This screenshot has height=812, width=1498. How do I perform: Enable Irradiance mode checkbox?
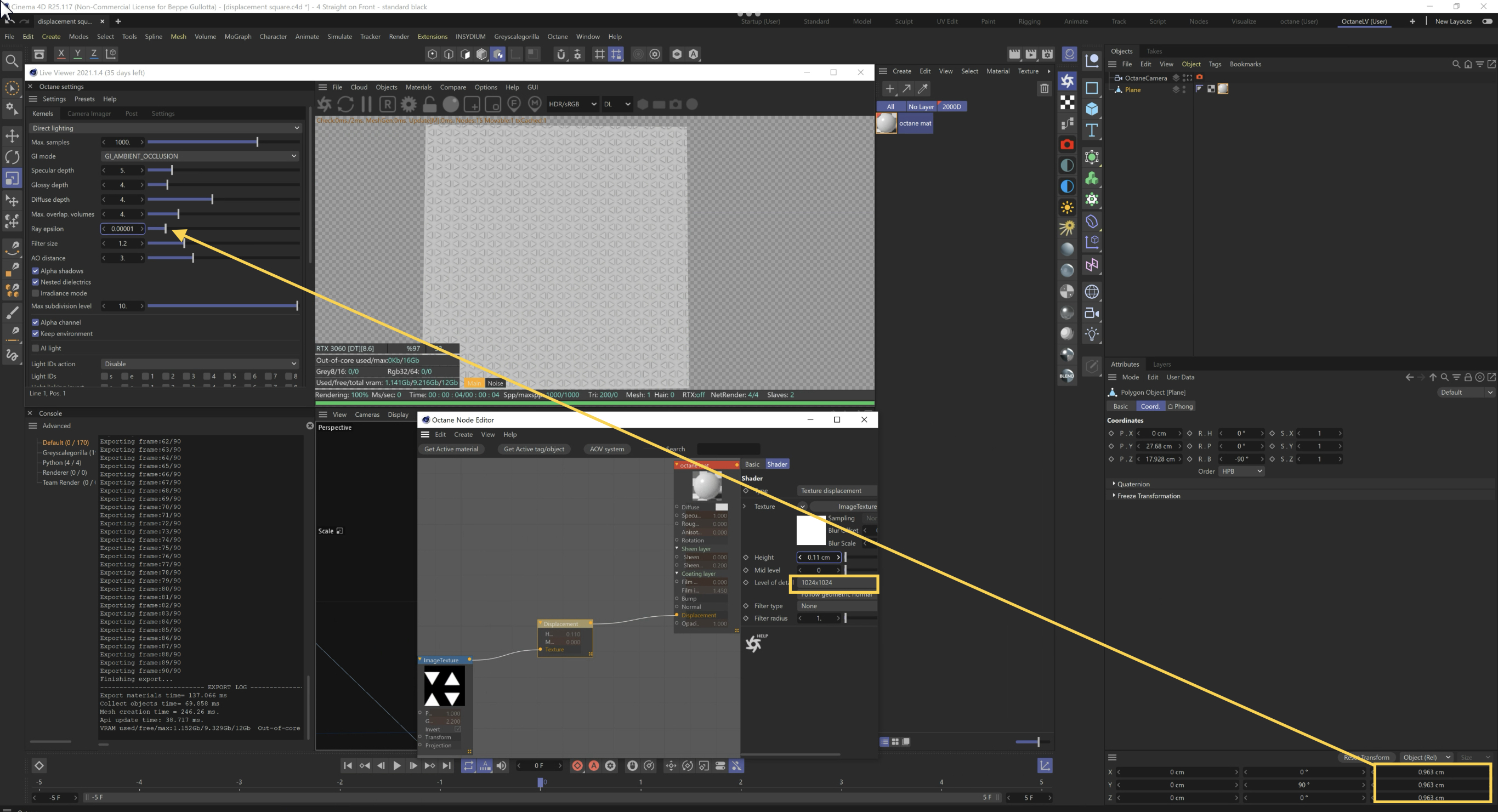(36, 293)
